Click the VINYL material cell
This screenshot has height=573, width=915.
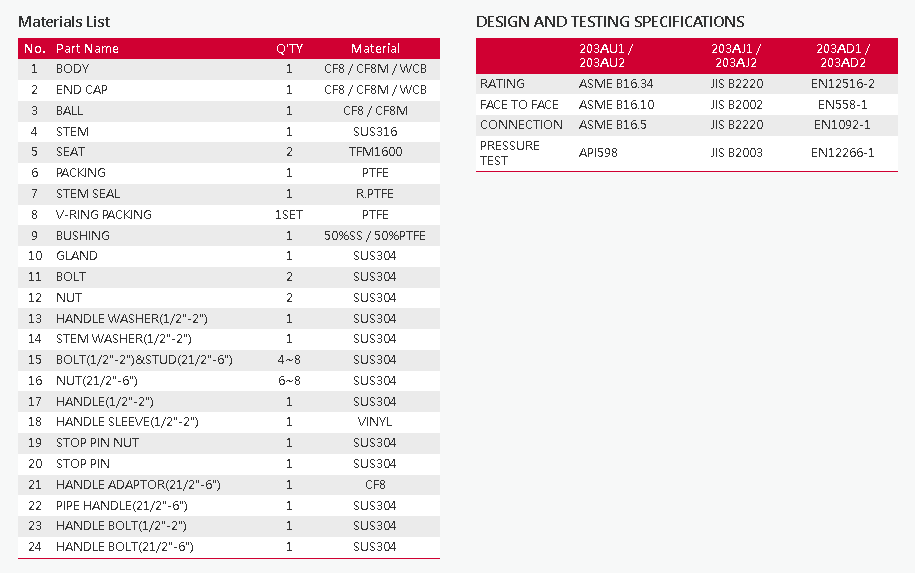(375, 422)
